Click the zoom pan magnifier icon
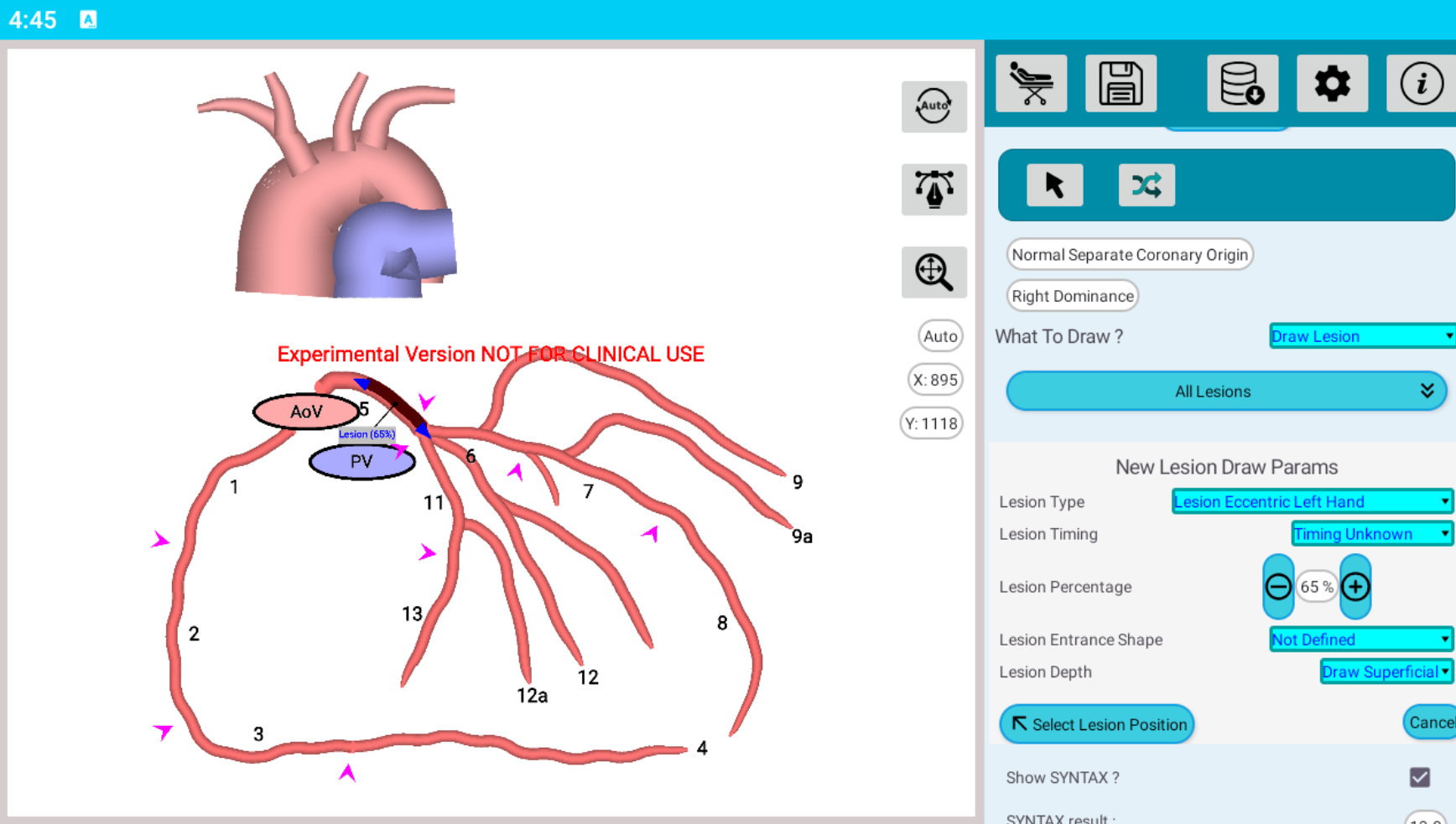This screenshot has height=824, width=1456. pos(933,272)
